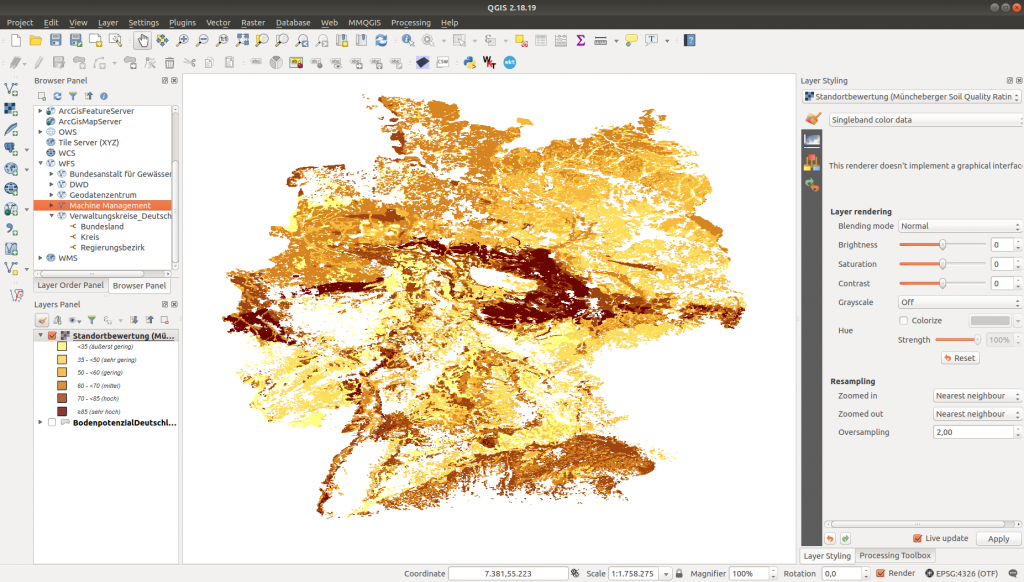Open the Grayscale dropdown
The image size is (1024, 582).
(959, 302)
